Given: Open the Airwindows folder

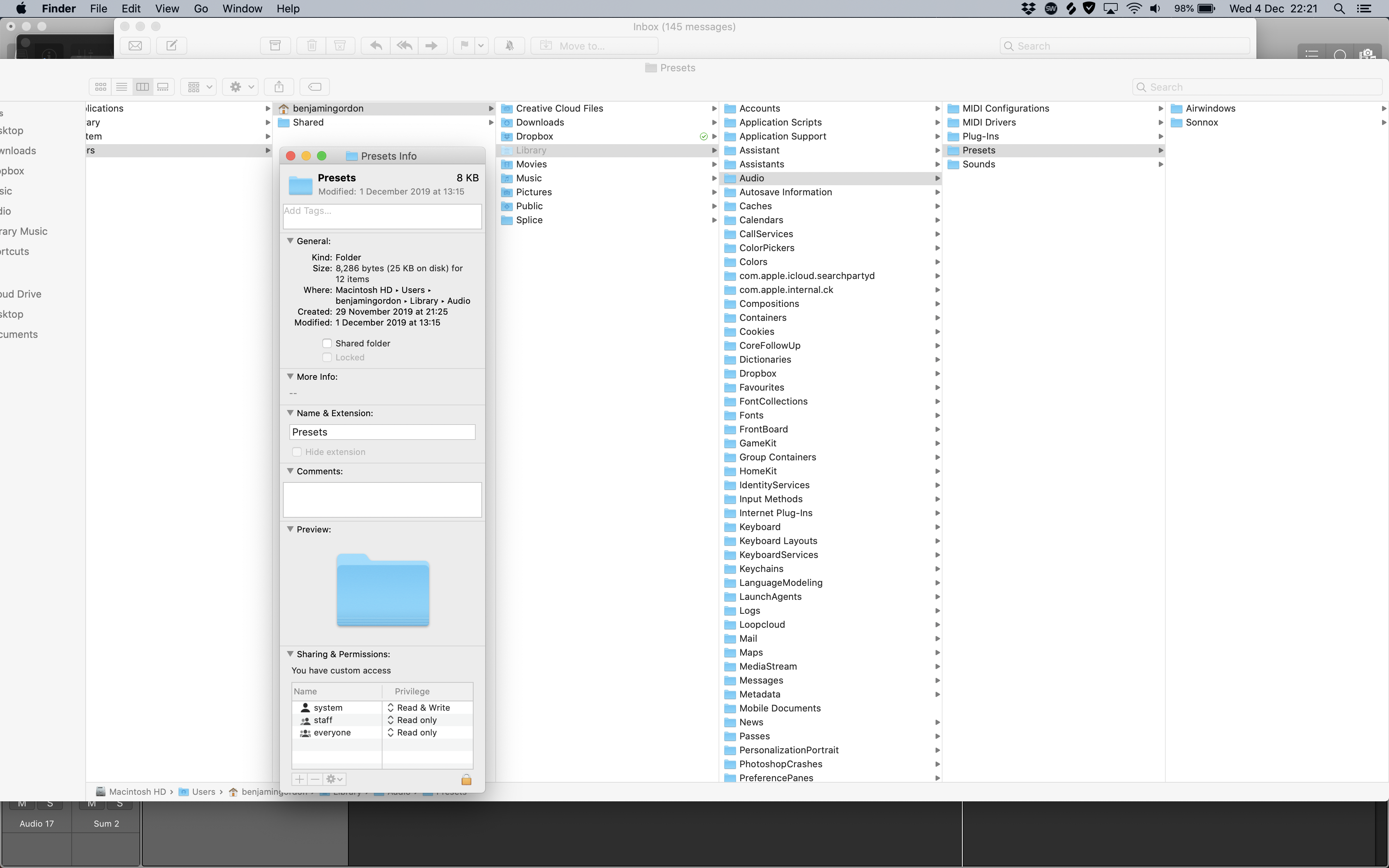Looking at the screenshot, I should click(1210, 108).
